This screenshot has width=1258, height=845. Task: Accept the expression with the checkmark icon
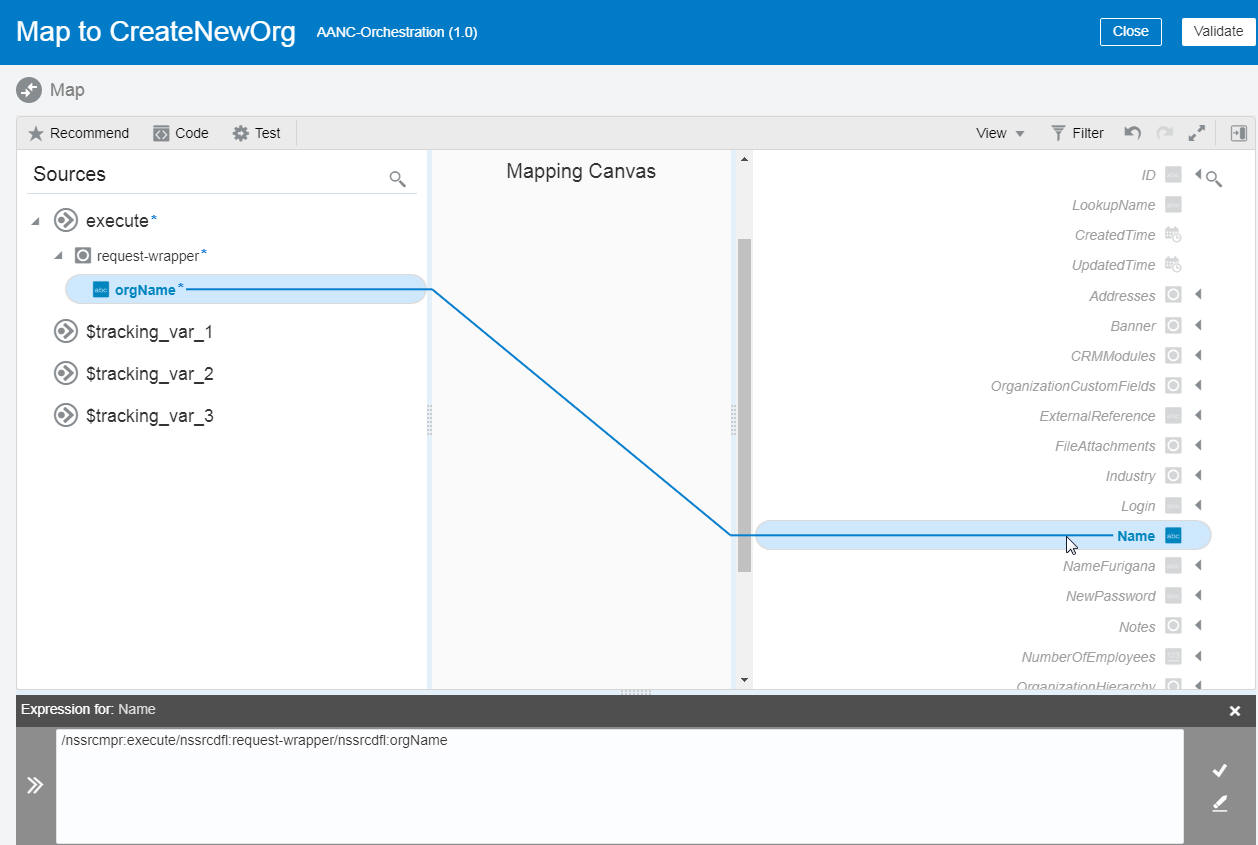coord(1220,770)
